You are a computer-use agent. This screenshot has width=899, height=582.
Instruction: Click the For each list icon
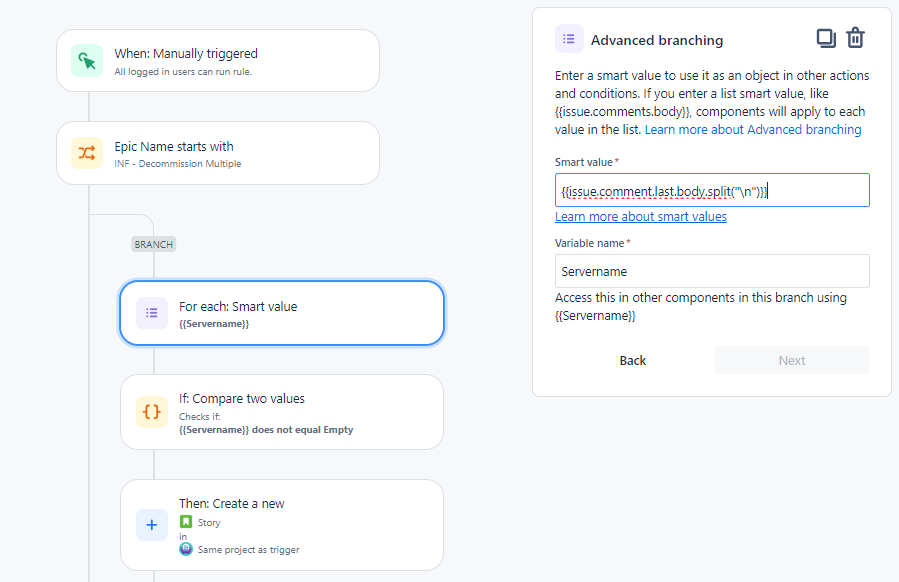(152, 313)
